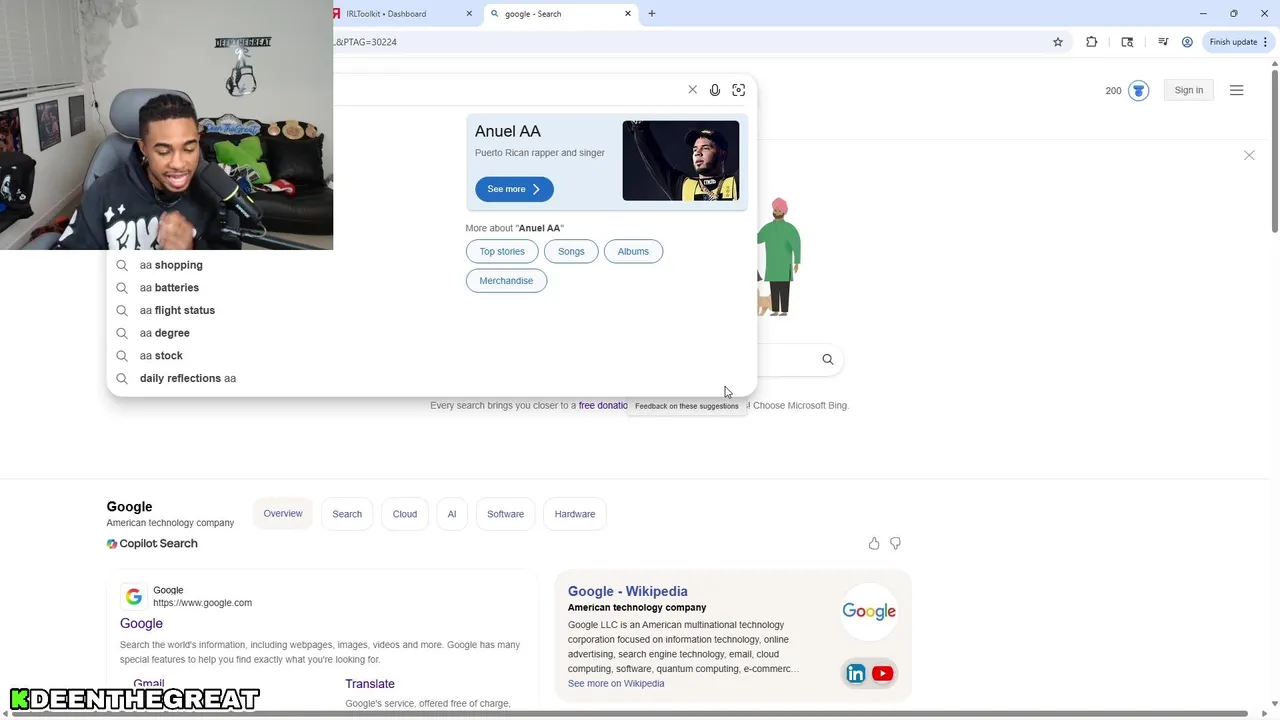Screen dimensions: 1280x720
Task: Open browser profile icon
Action: point(1187,42)
